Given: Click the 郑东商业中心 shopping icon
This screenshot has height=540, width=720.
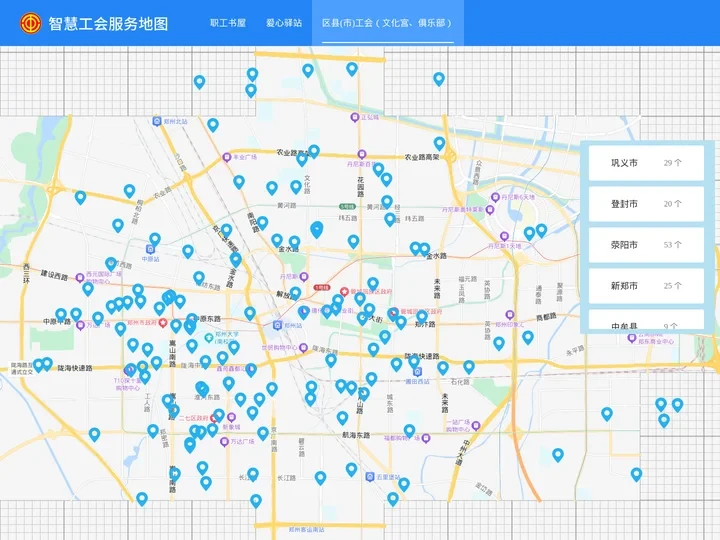Looking at the screenshot, I should [632, 338].
